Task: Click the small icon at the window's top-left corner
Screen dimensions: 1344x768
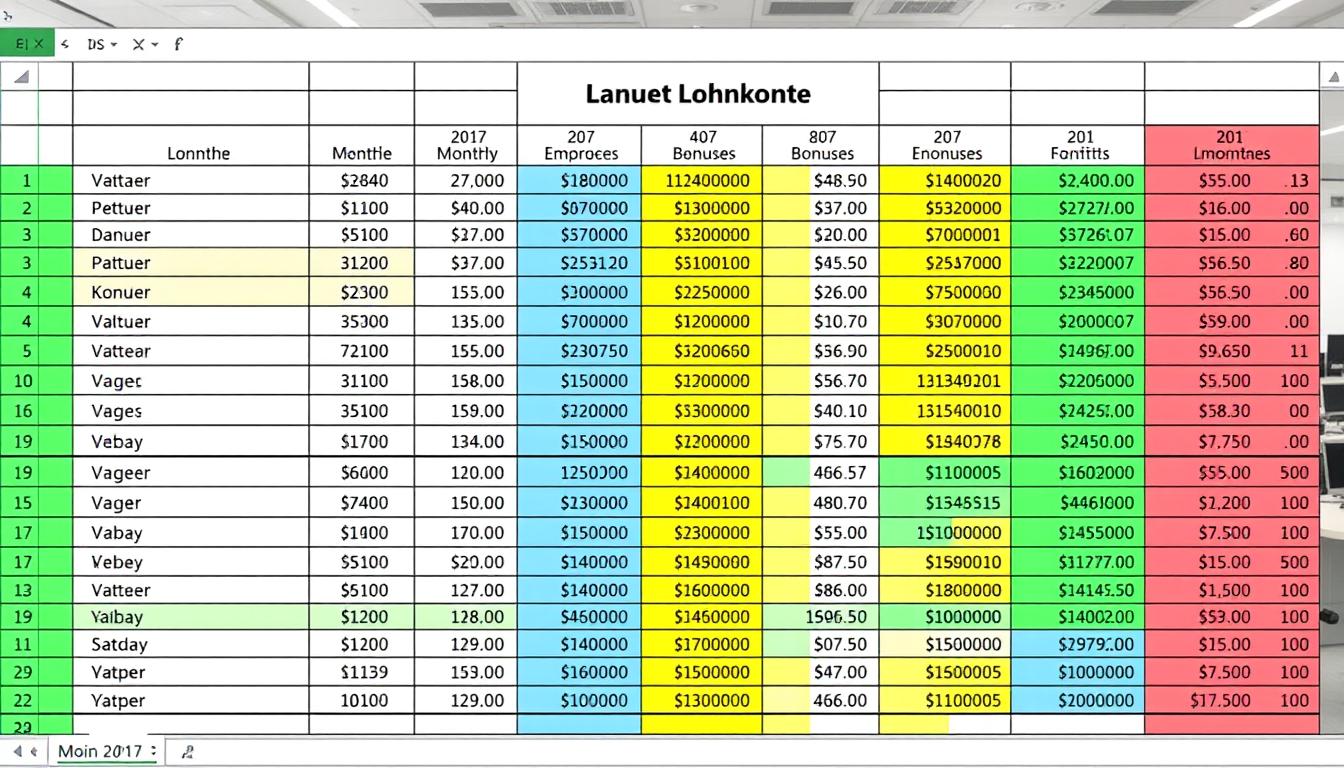Action: [x=8, y=16]
